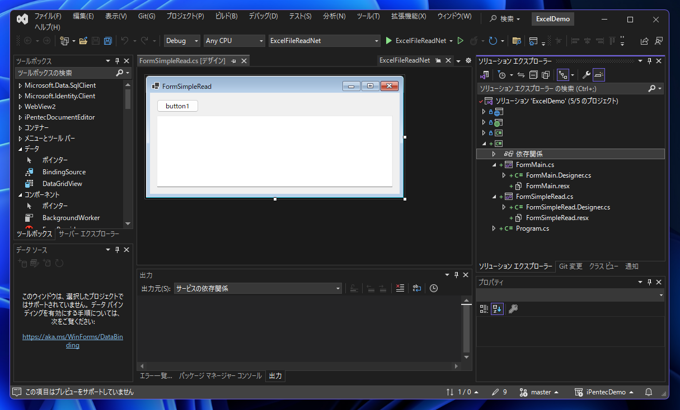Click the 1/0 push-pull indicator in status bar
The width and height of the screenshot is (680, 410).
tap(462, 392)
